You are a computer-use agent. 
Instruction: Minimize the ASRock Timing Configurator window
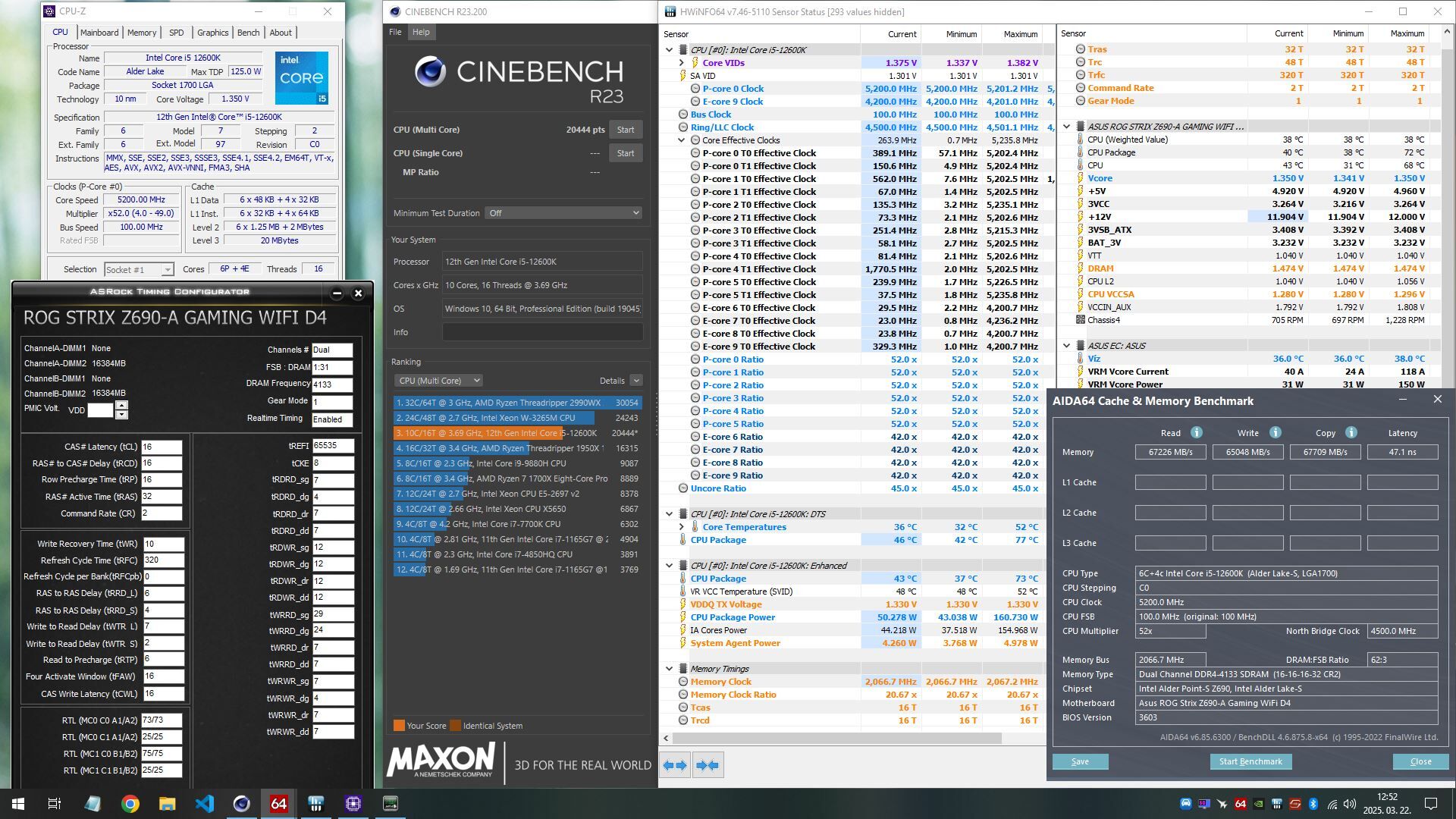click(x=337, y=293)
